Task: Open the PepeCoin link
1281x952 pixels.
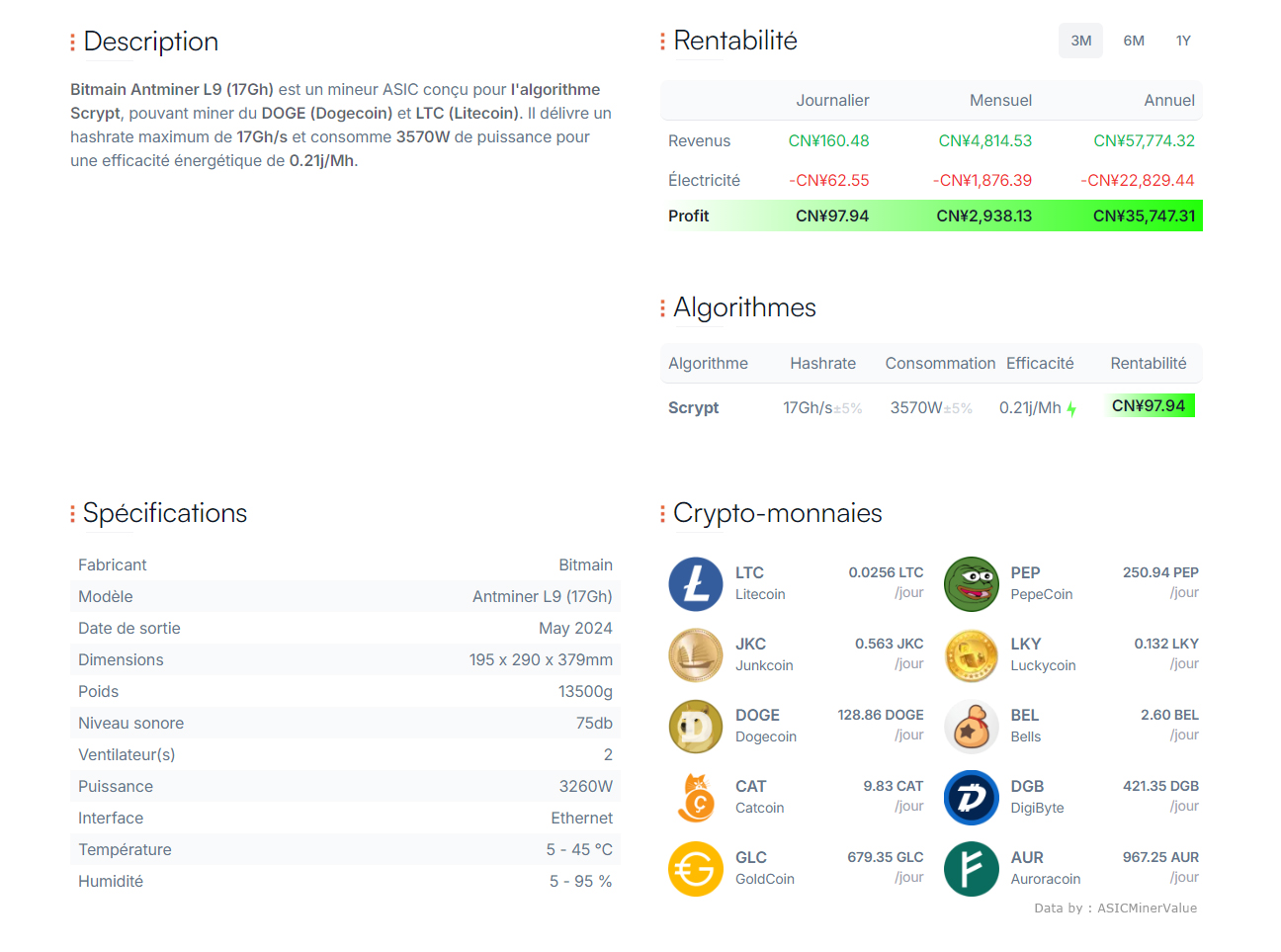Action: click(x=1042, y=594)
